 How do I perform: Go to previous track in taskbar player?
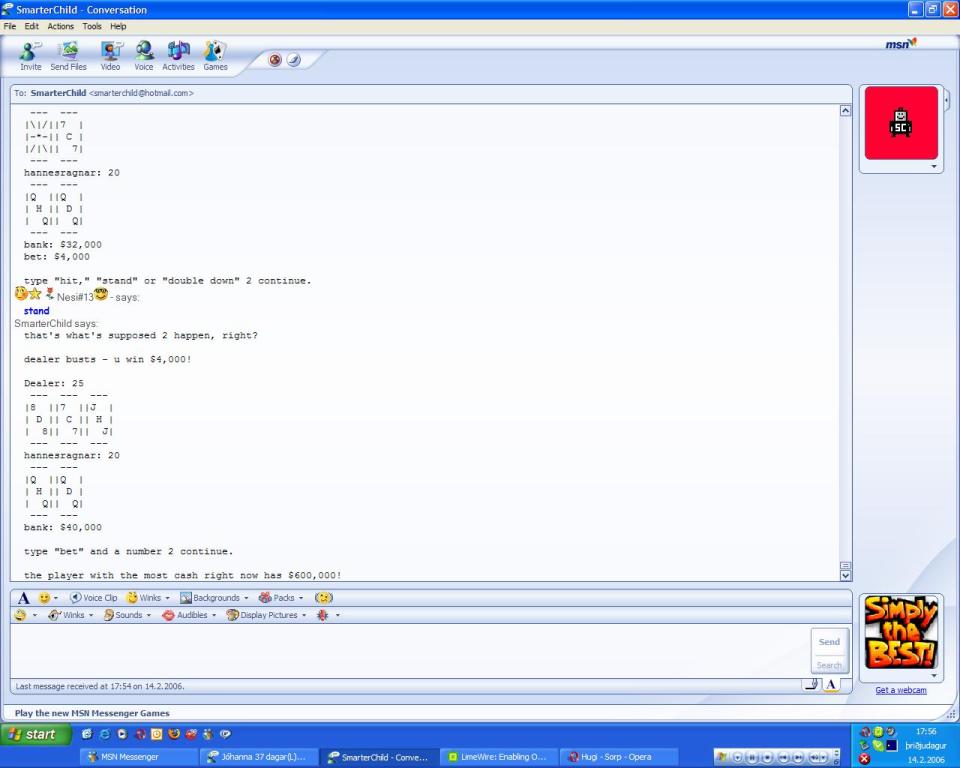point(783,758)
